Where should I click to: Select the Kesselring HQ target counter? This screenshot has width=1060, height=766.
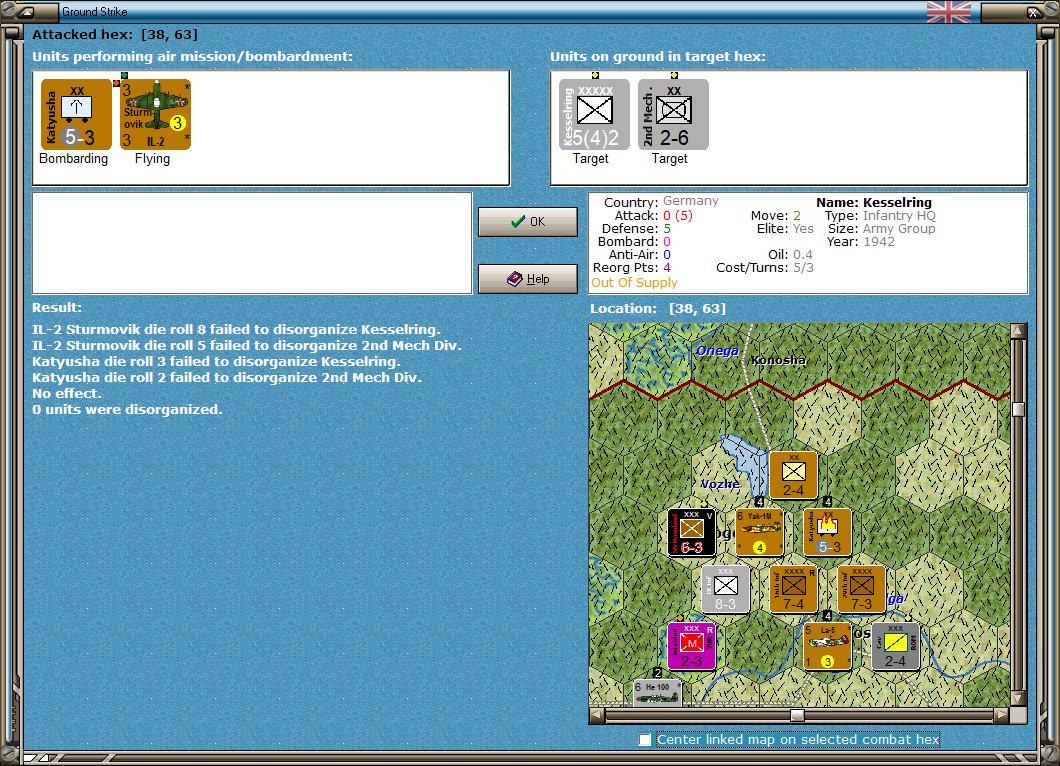[x=594, y=114]
